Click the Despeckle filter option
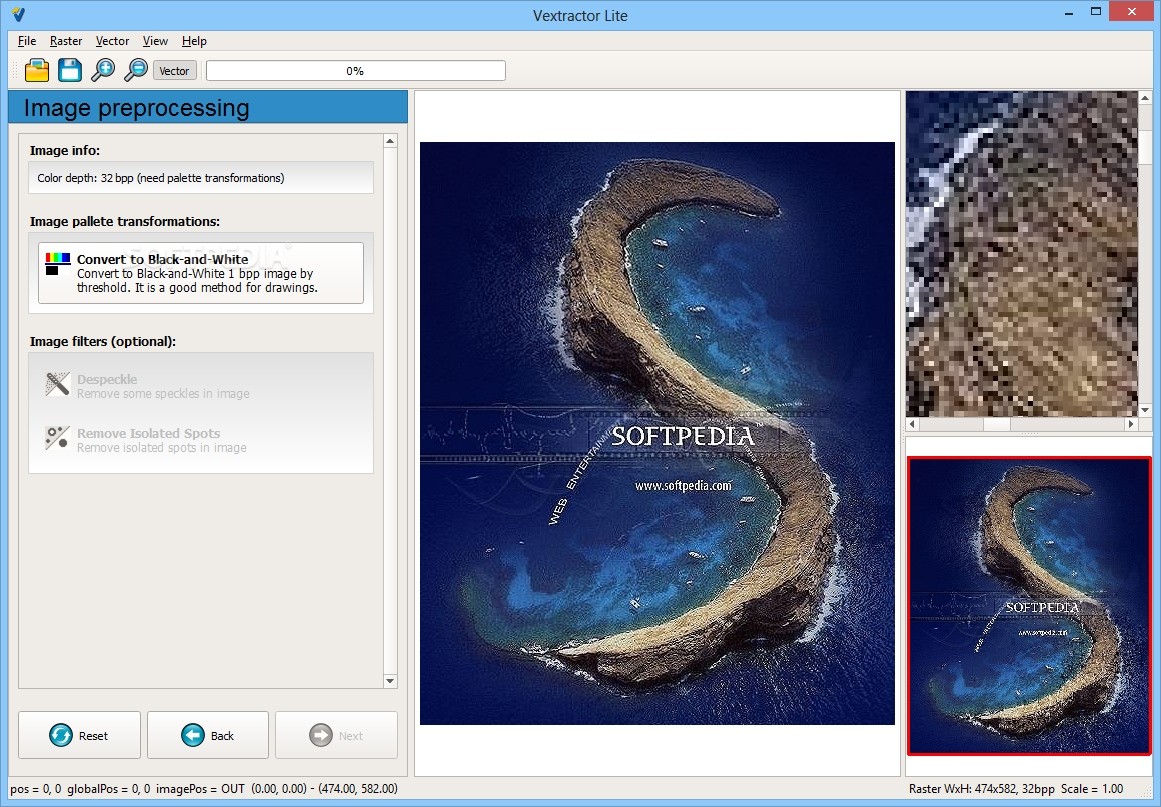 click(x=201, y=386)
